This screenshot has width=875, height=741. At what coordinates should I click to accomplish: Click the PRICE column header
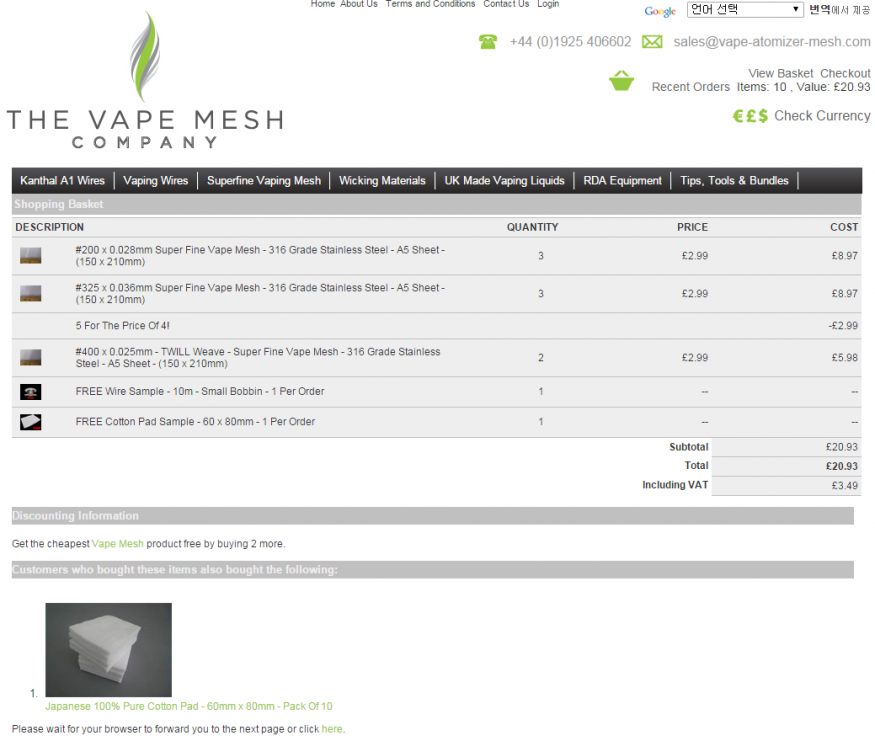click(693, 228)
